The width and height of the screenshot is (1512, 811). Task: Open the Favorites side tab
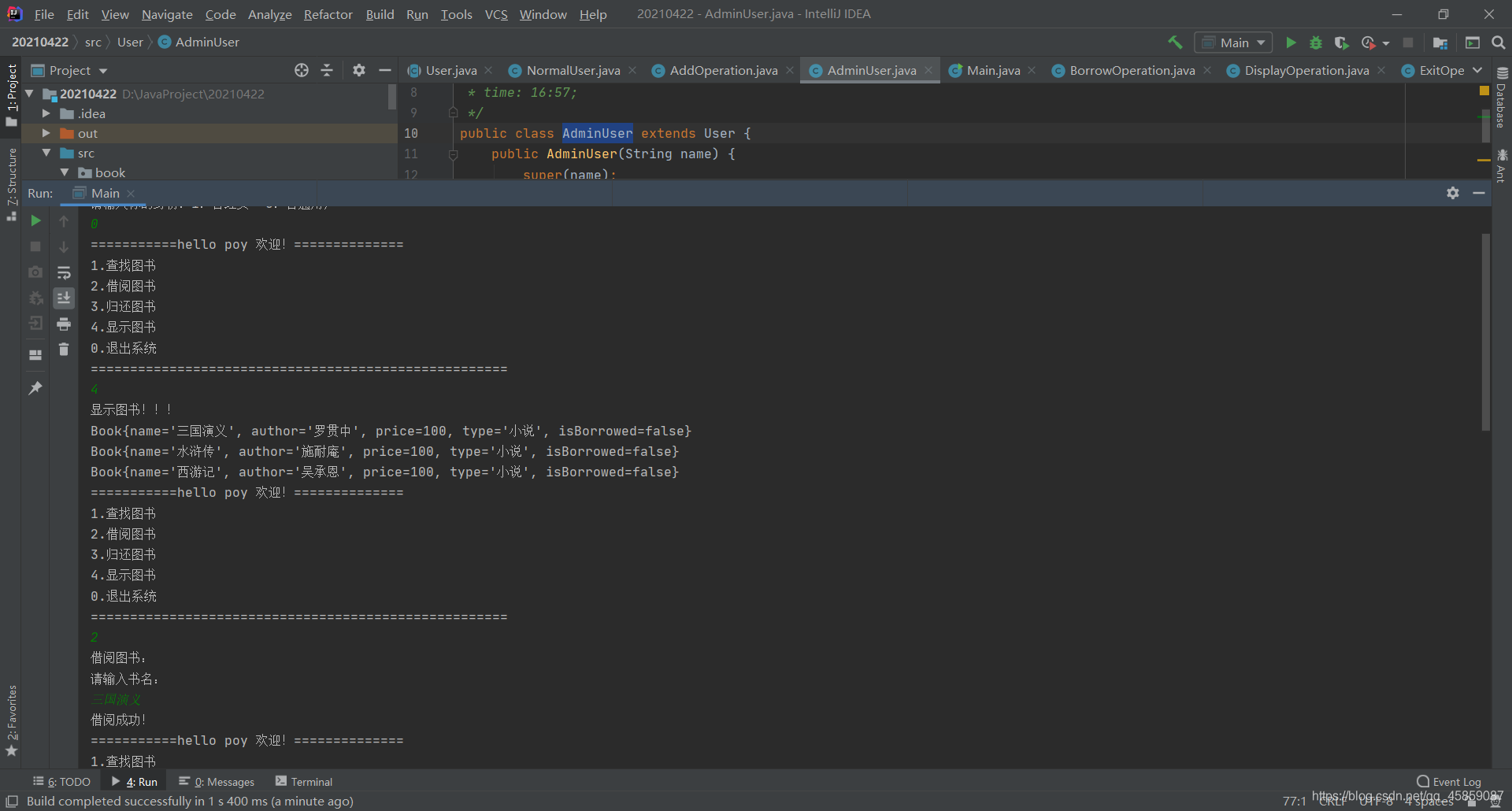point(12,720)
